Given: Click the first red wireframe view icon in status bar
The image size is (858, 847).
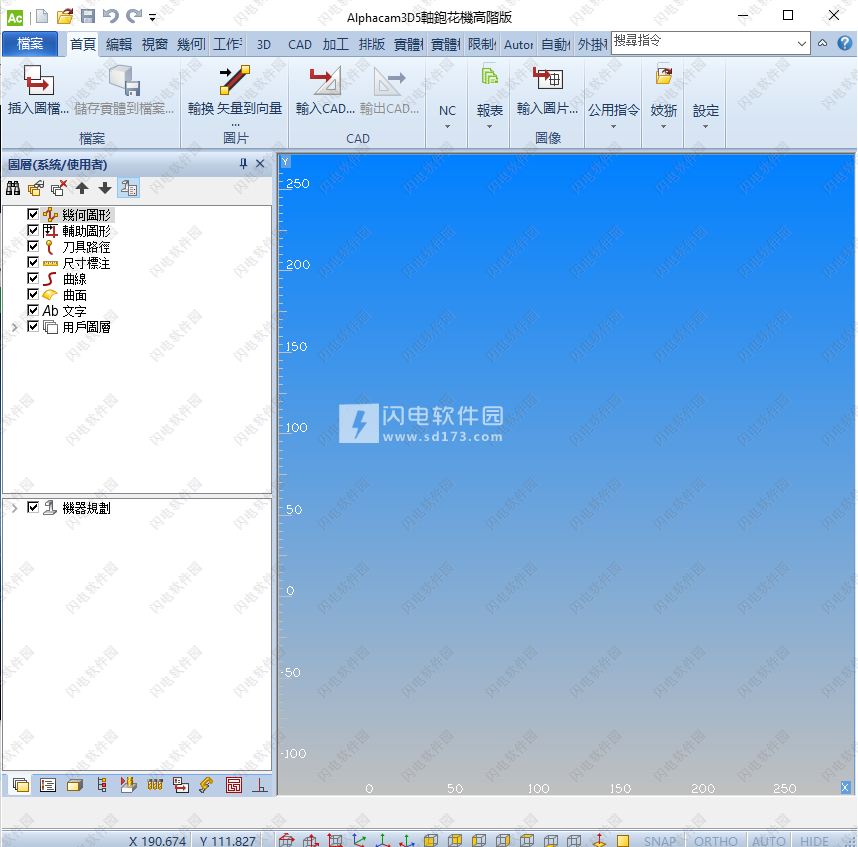Looking at the screenshot, I should click(x=286, y=840).
